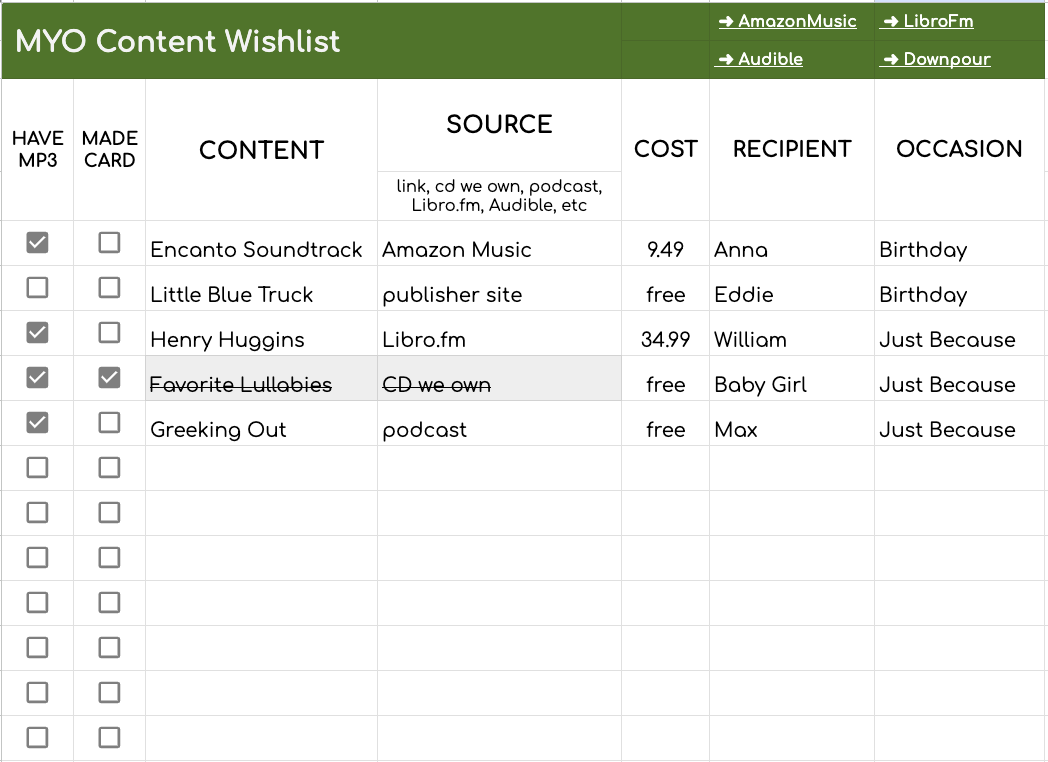Select the COST column header
1048x762 pixels.
(666, 149)
